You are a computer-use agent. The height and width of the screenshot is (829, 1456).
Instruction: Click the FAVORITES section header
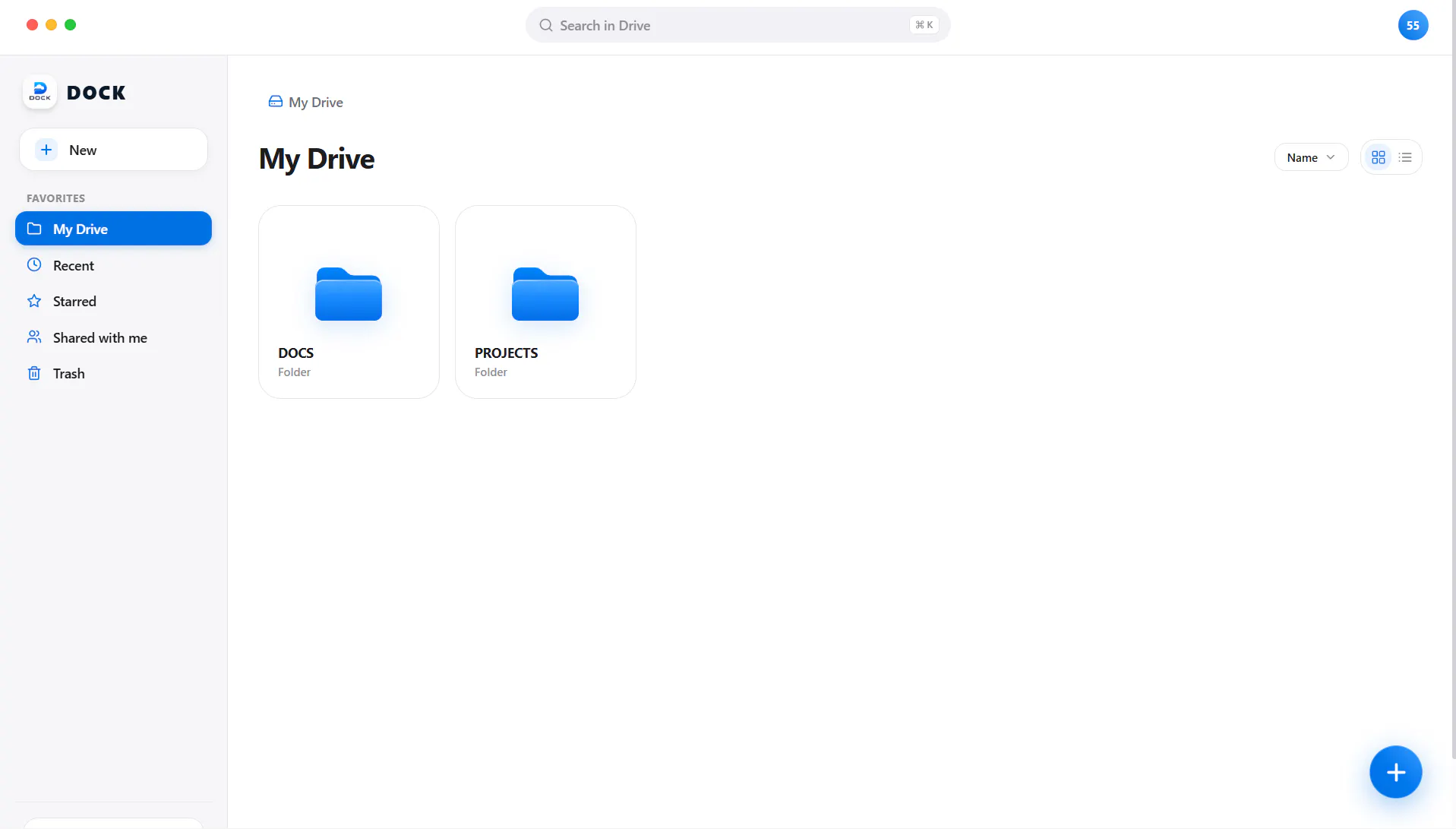coord(55,198)
